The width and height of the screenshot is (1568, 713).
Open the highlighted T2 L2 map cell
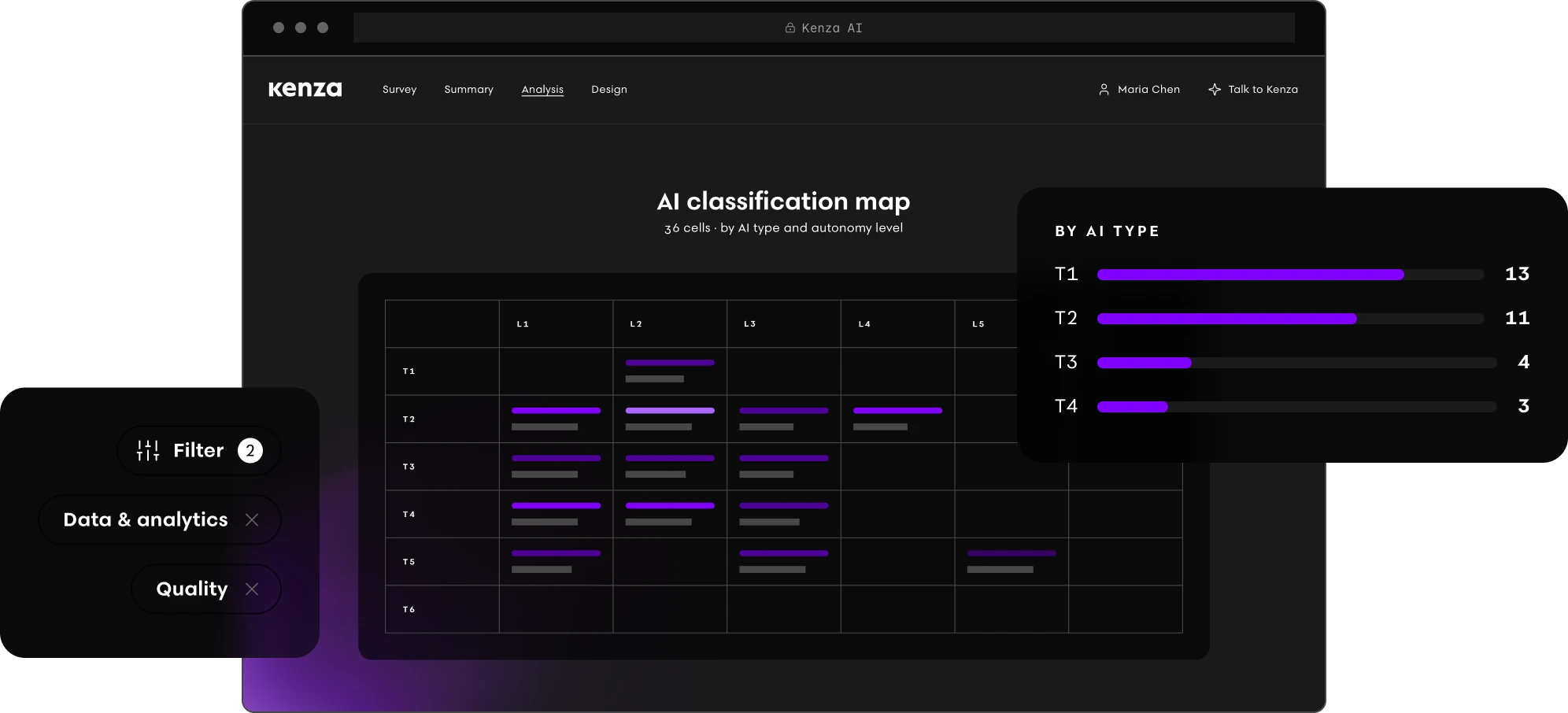click(670, 419)
